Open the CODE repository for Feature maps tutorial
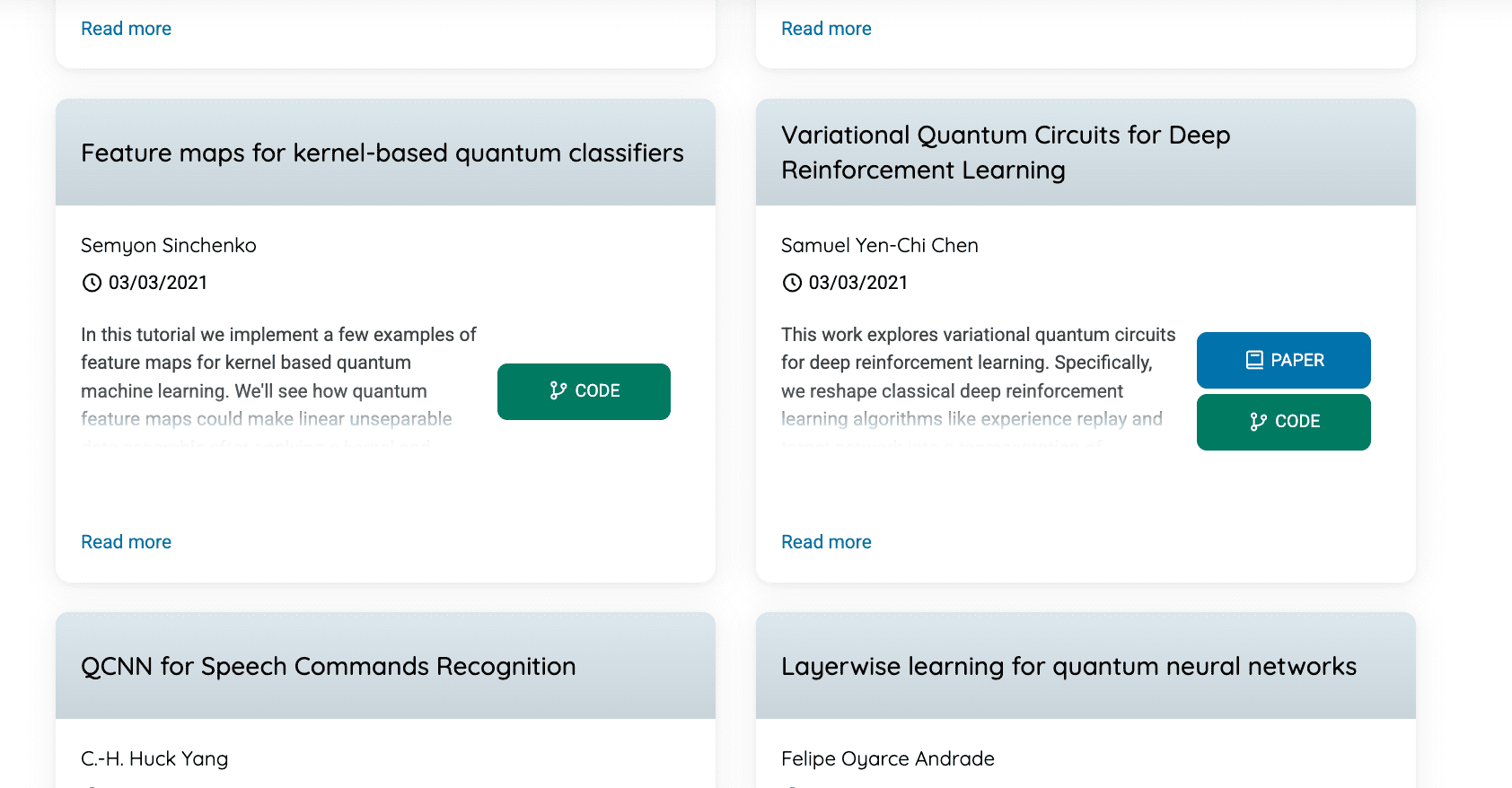 (584, 391)
